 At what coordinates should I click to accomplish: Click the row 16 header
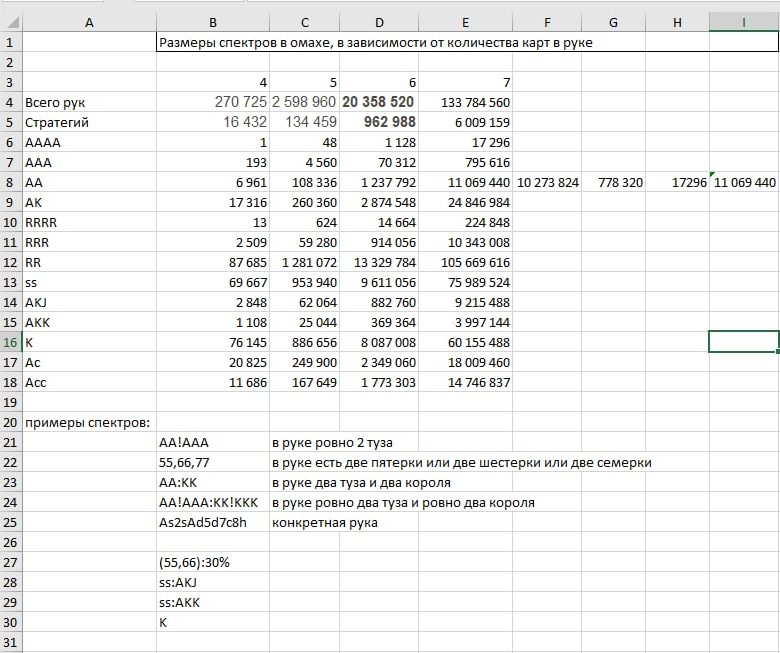11,342
